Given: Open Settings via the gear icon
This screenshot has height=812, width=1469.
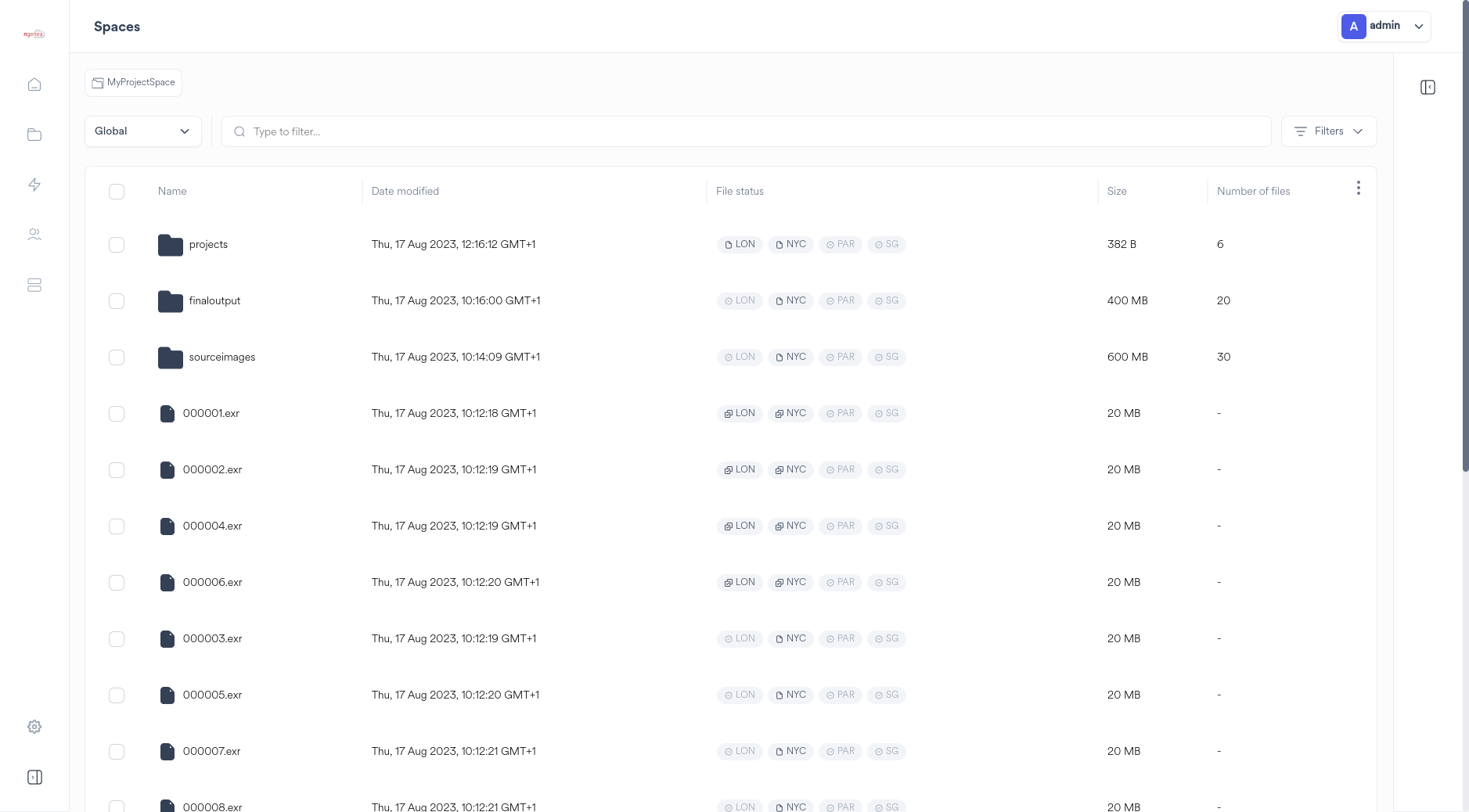Looking at the screenshot, I should 34,726.
